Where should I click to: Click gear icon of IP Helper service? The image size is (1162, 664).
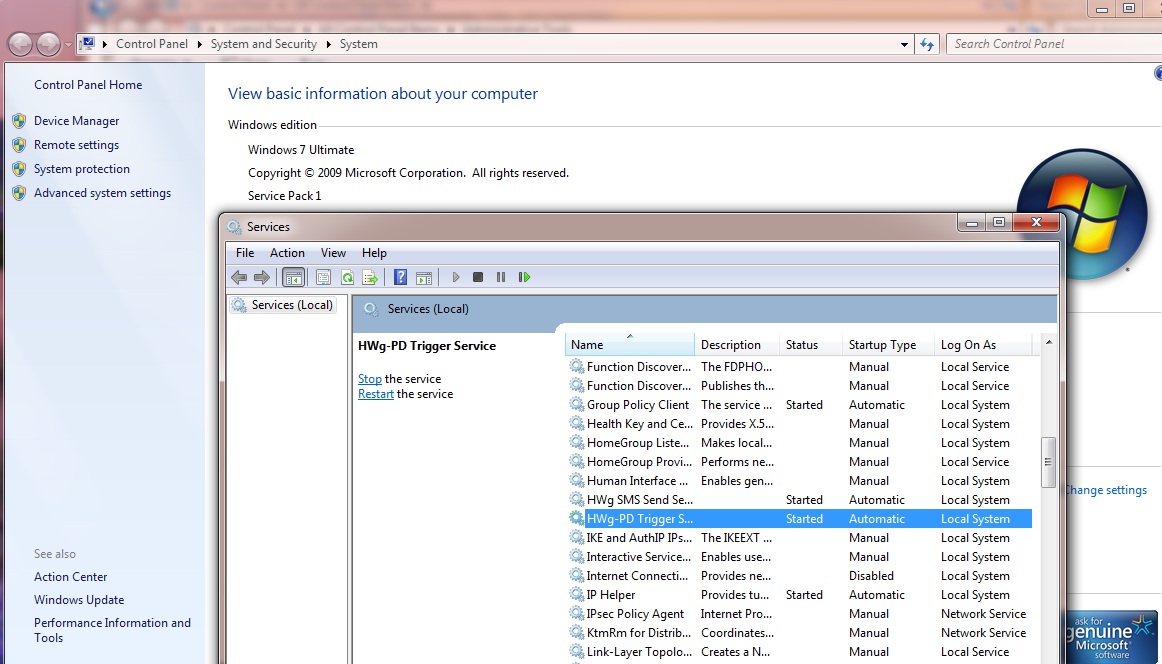tap(576, 594)
